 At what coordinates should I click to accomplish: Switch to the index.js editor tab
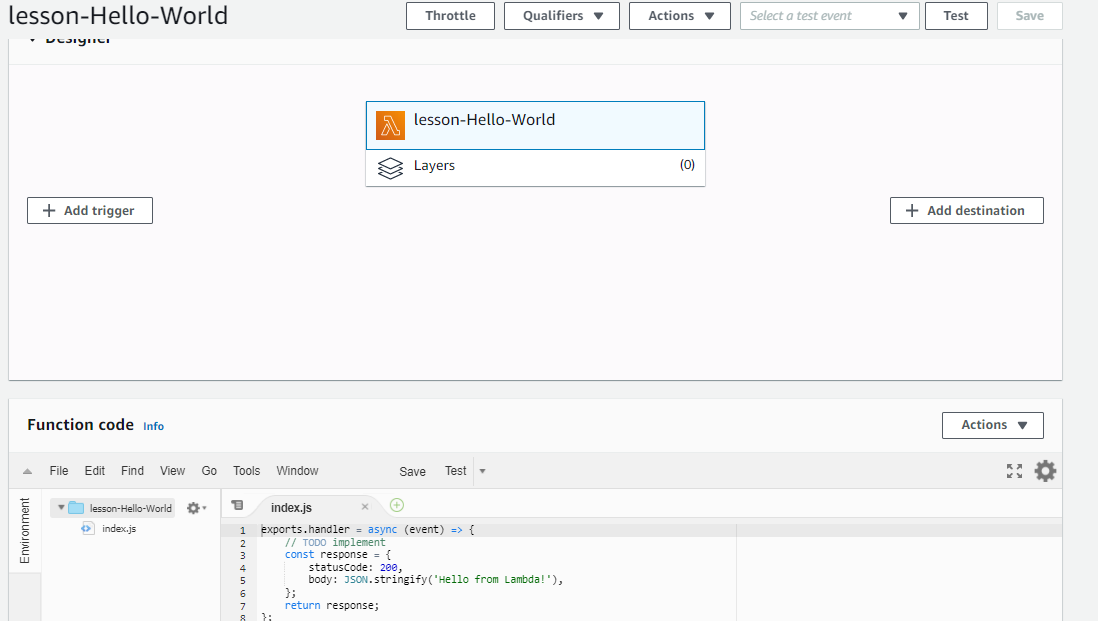pyautogui.click(x=291, y=507)
